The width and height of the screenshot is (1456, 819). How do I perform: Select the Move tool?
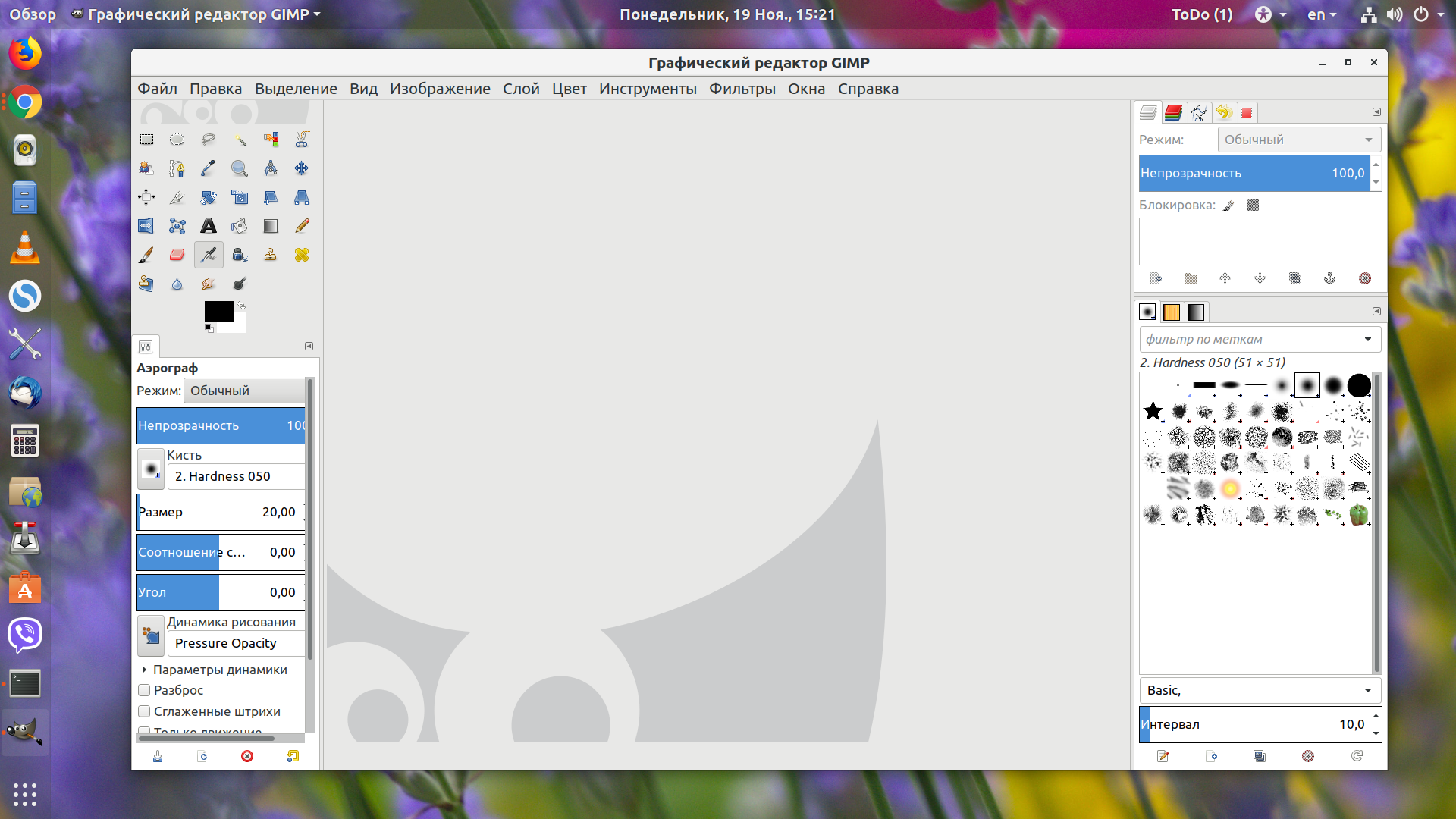click(x=302, y=168)
